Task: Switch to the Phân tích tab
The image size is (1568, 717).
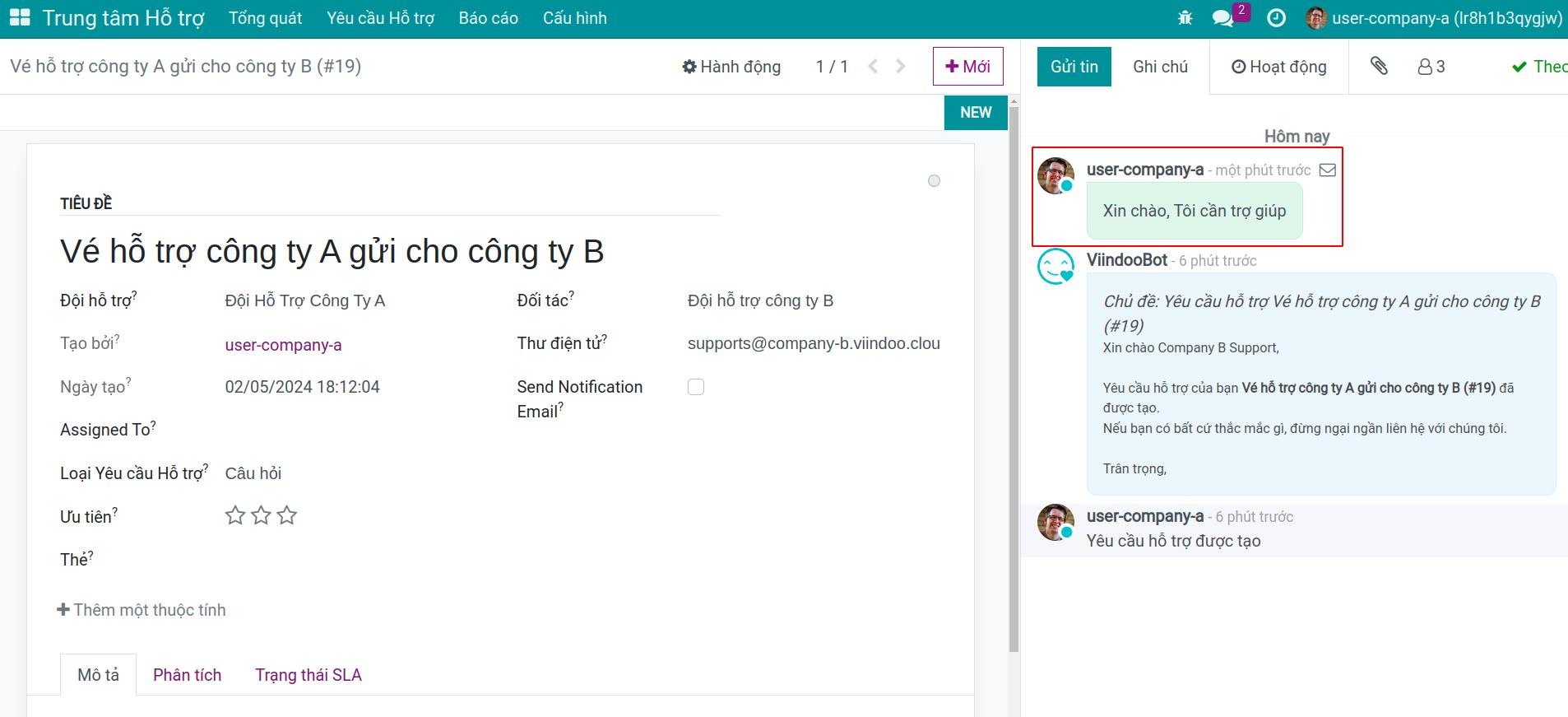Action: tap(188, 675)
